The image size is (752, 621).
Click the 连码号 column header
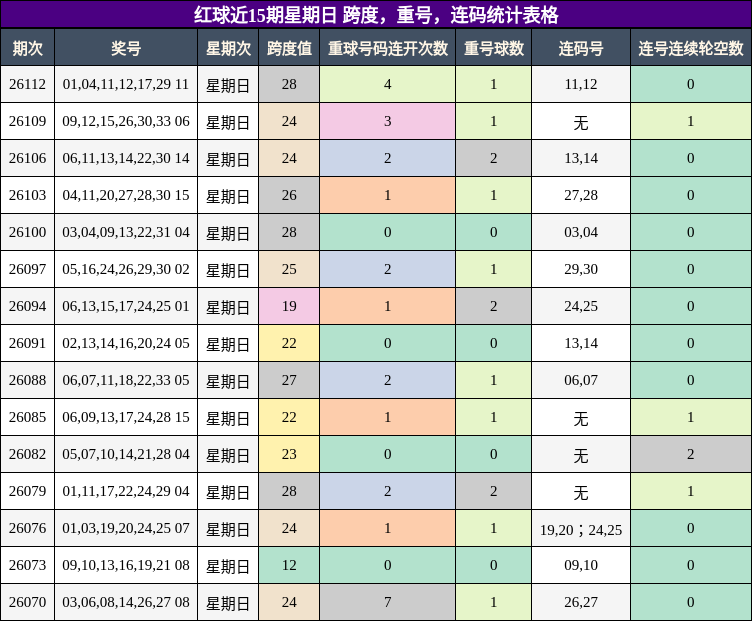(x=581, y=48)
